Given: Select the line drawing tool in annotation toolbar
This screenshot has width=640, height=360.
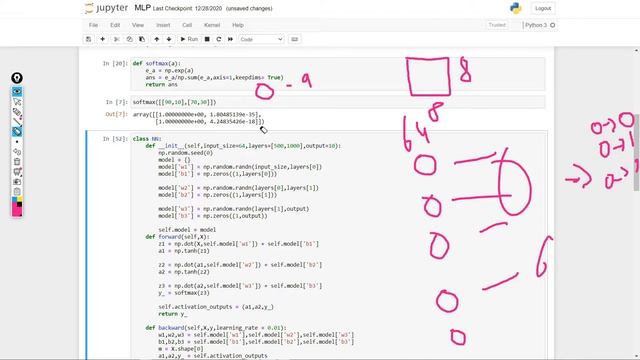Looking at the screenshot, I should click(17, 122).
